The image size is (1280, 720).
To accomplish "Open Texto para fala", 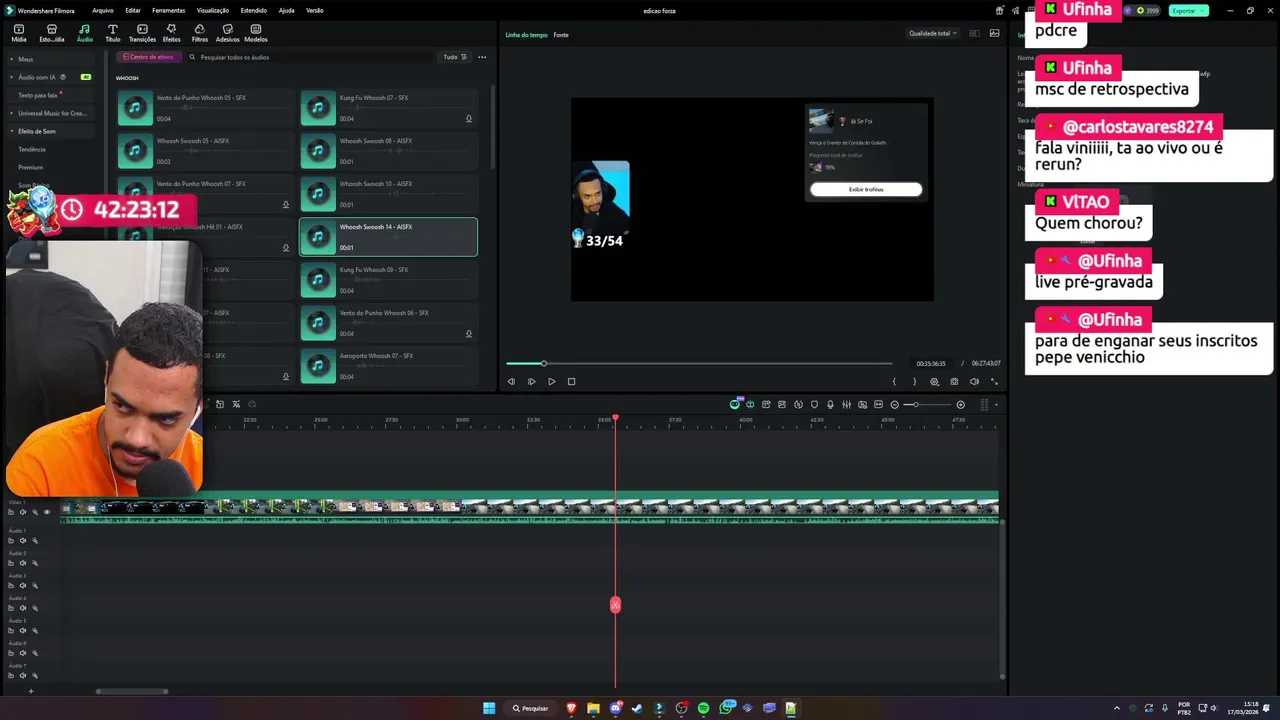I will [x=38, y=95].
